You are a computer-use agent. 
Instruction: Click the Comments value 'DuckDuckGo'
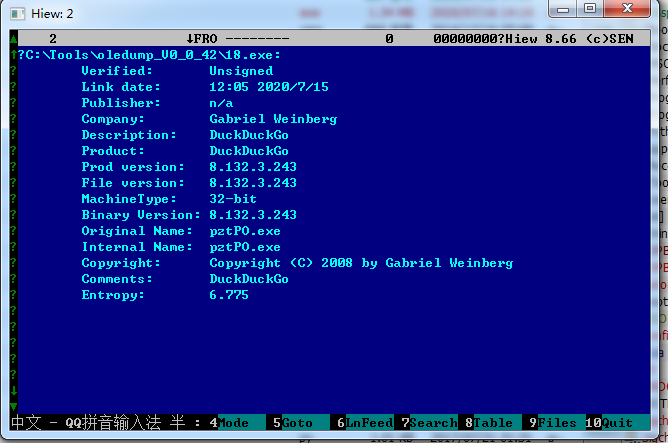[249, 279]
